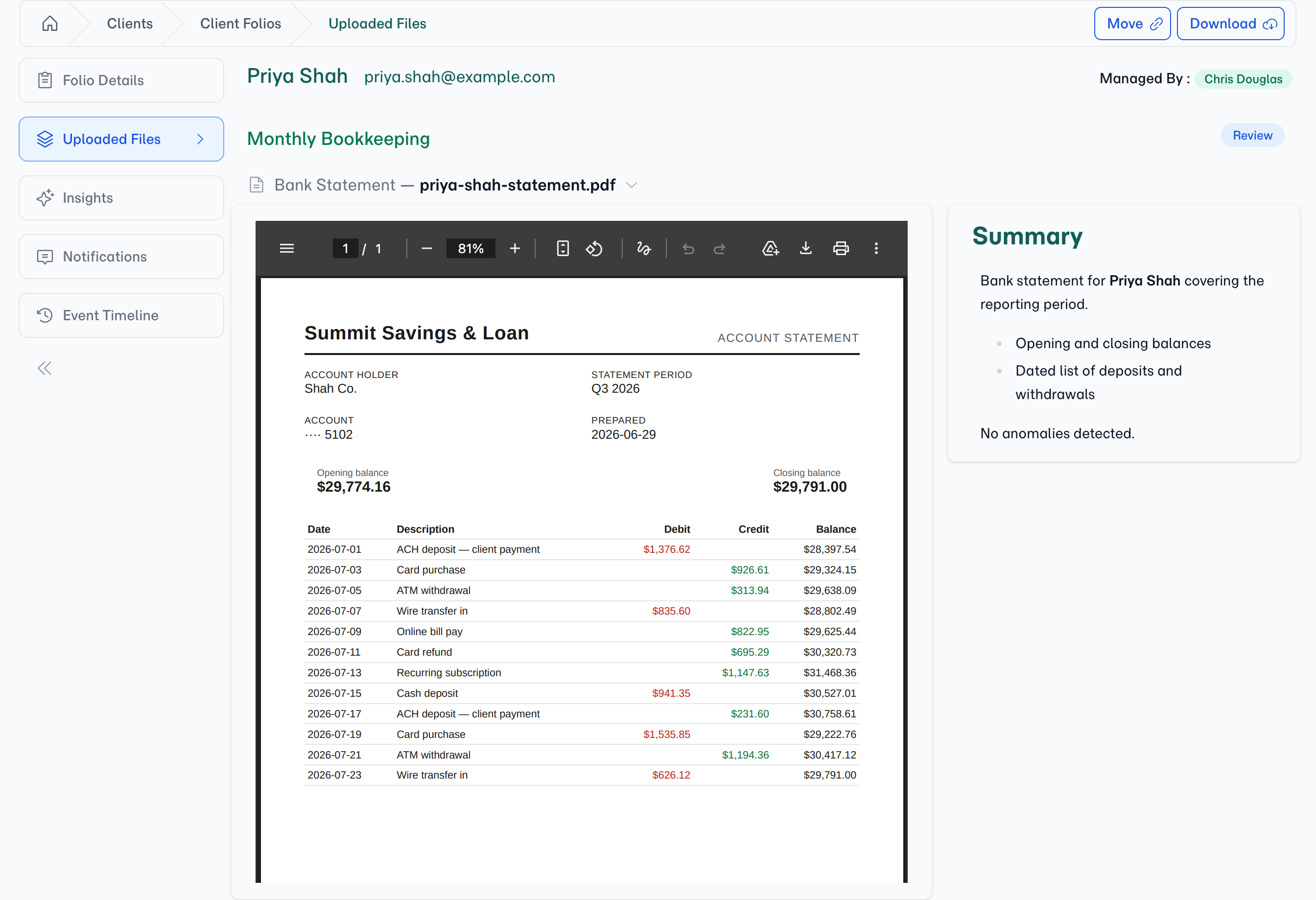Click the $1,535.85 debit amount
The height and width of the screenshot is (900, 1316).
[666, 734]
